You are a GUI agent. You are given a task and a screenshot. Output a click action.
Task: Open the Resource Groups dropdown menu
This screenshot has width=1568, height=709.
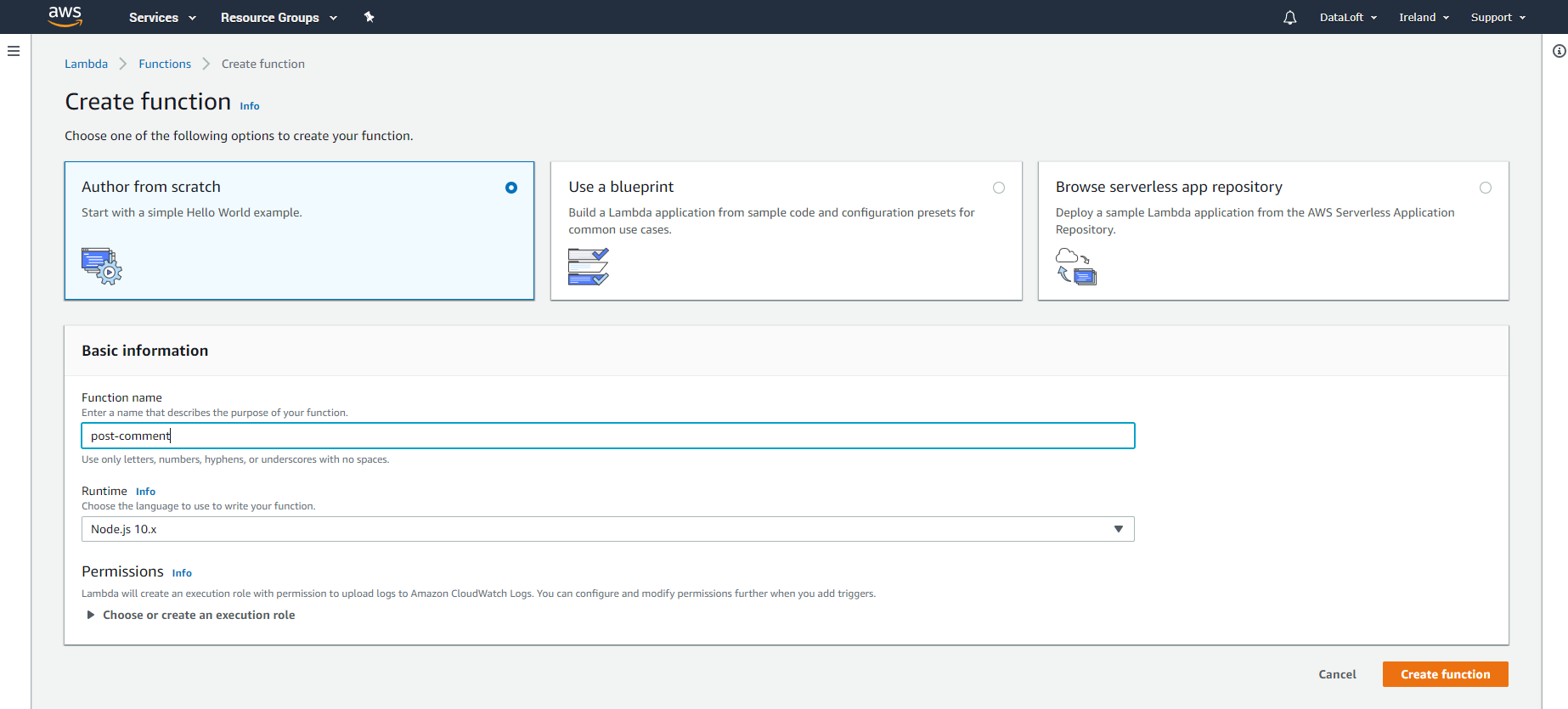click(279, 17)
